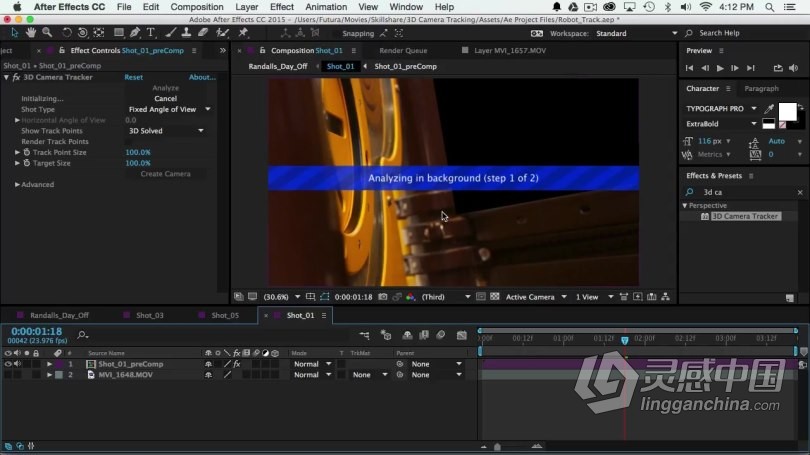
Task: Open grid and guide options icon
Action: click(310, 297)
